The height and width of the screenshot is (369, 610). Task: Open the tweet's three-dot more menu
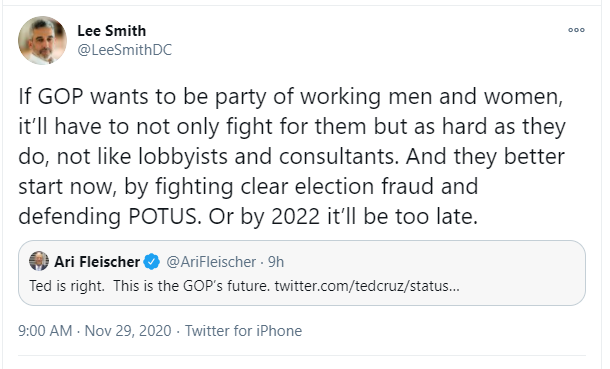(576, 30)
